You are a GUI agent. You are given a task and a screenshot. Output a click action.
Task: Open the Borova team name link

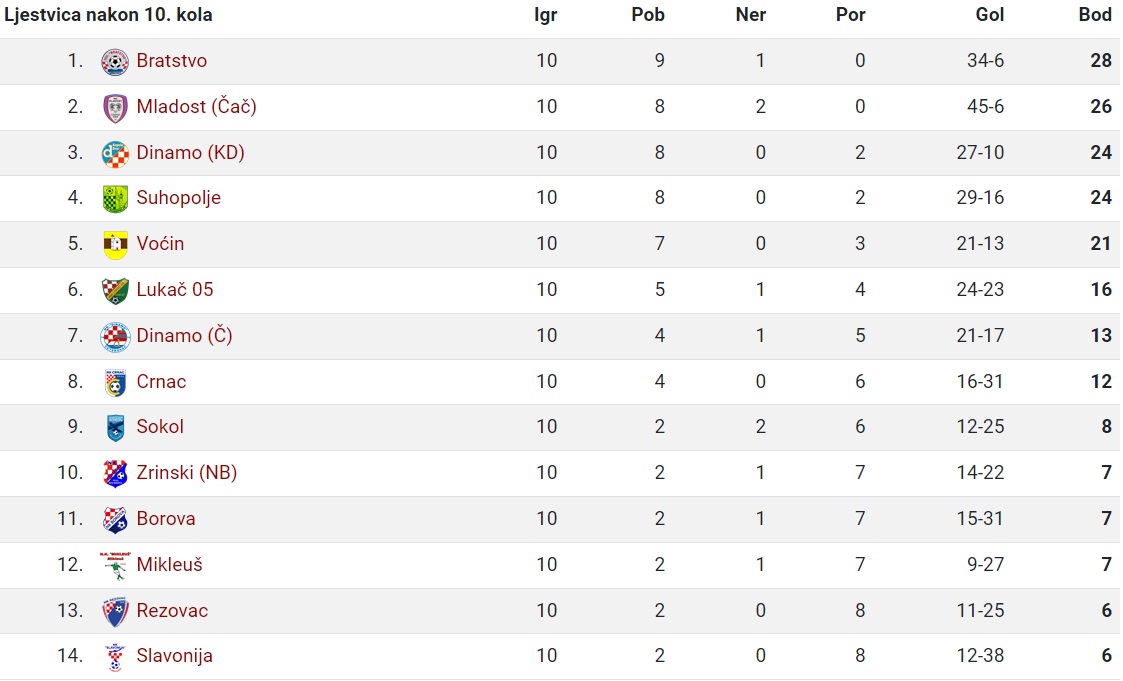click(x=165, y=518)
